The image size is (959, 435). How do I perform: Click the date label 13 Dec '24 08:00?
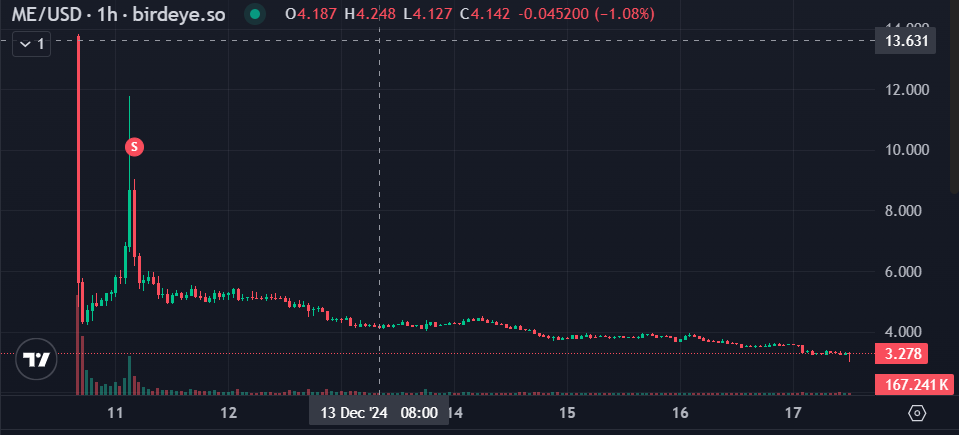(x=379, y=412)
